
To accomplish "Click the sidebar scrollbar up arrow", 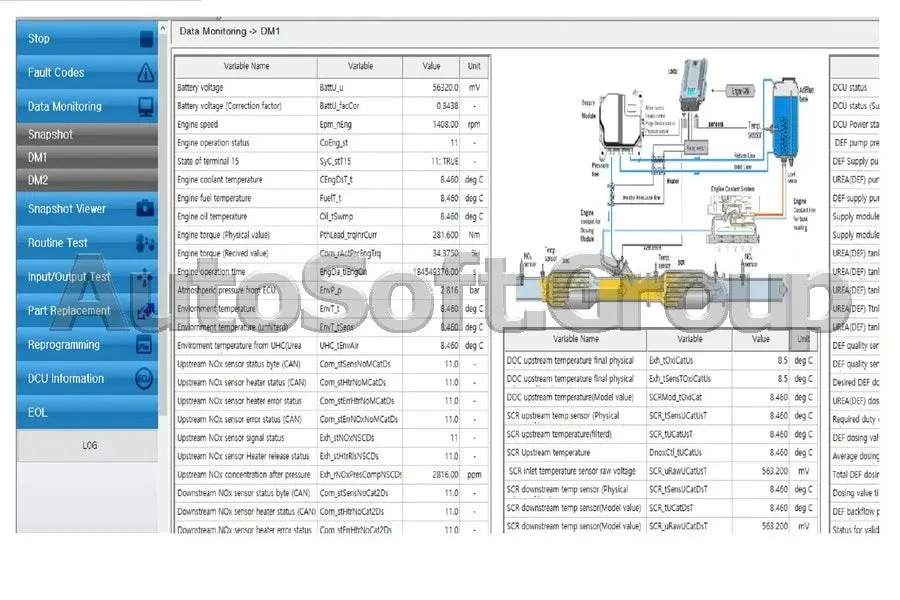I will click(163, 28).
